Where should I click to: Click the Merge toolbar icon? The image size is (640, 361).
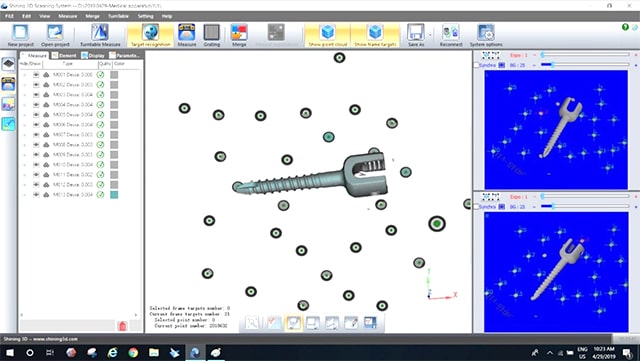(239, 35)
